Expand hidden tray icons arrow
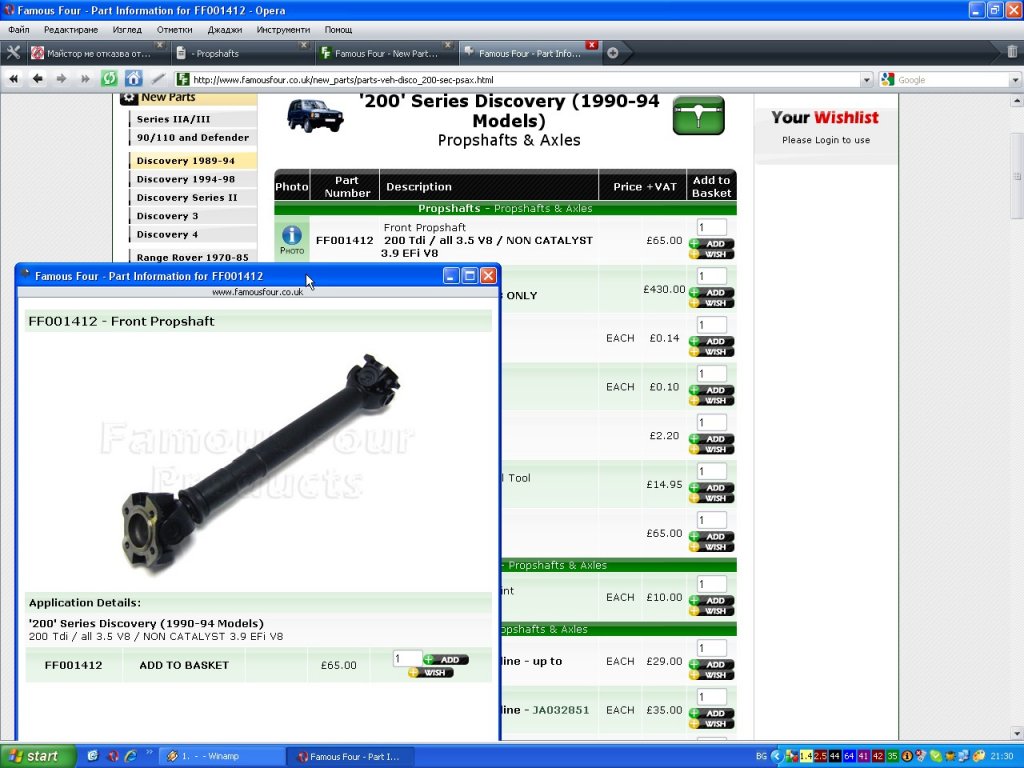Screen dimensions: 1024x768 click(776, 756)
